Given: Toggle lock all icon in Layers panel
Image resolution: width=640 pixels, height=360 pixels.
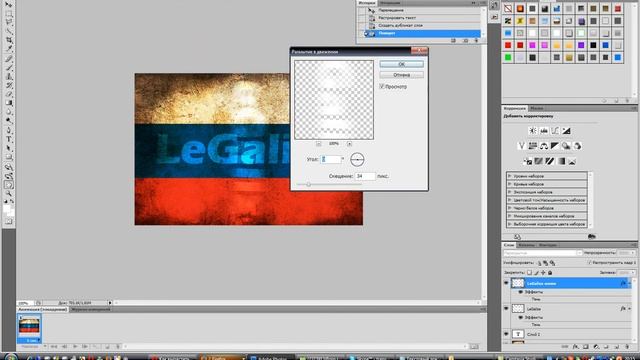Looking at the screenshot, I should (550, 272).
